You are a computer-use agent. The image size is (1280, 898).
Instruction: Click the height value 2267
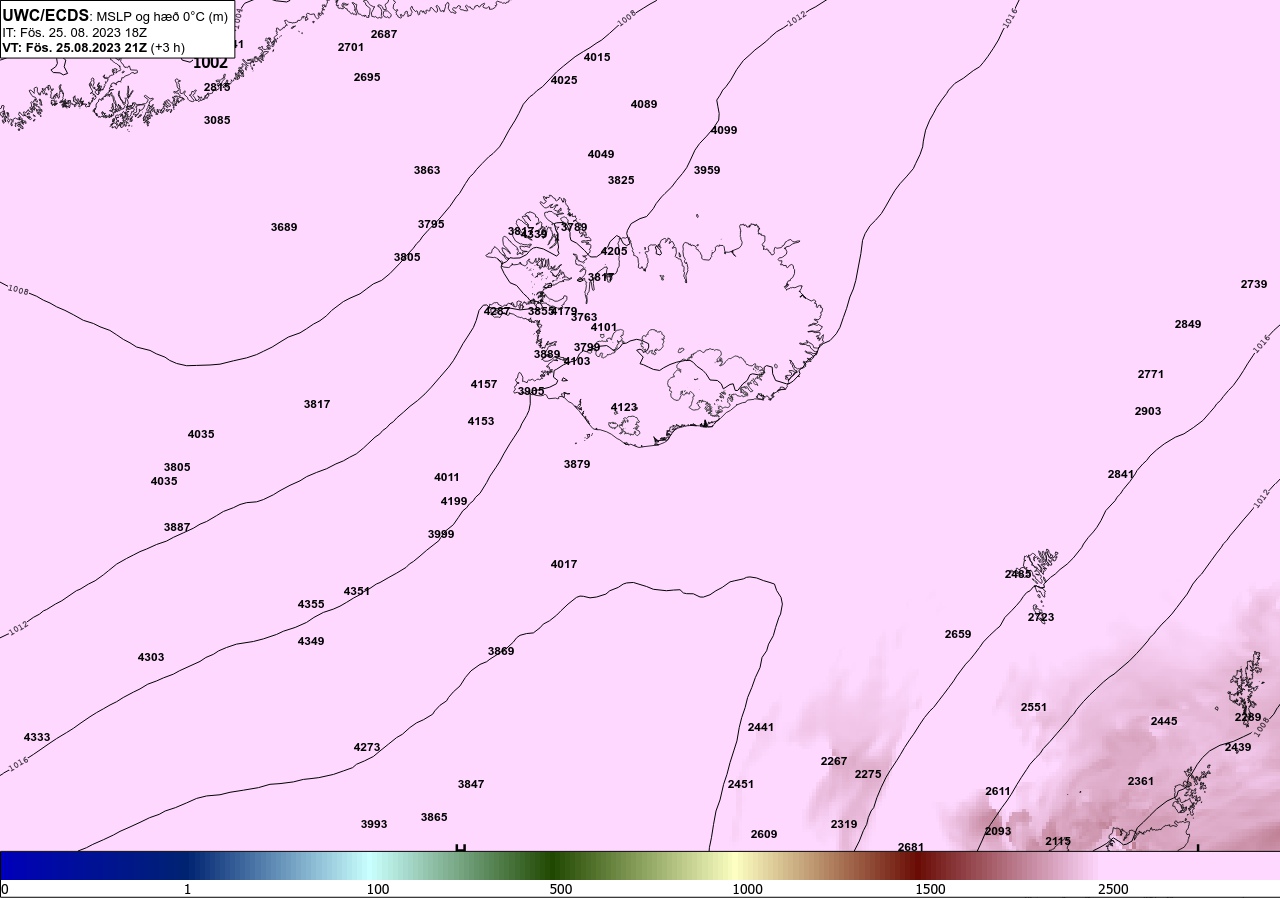point(834,761)
